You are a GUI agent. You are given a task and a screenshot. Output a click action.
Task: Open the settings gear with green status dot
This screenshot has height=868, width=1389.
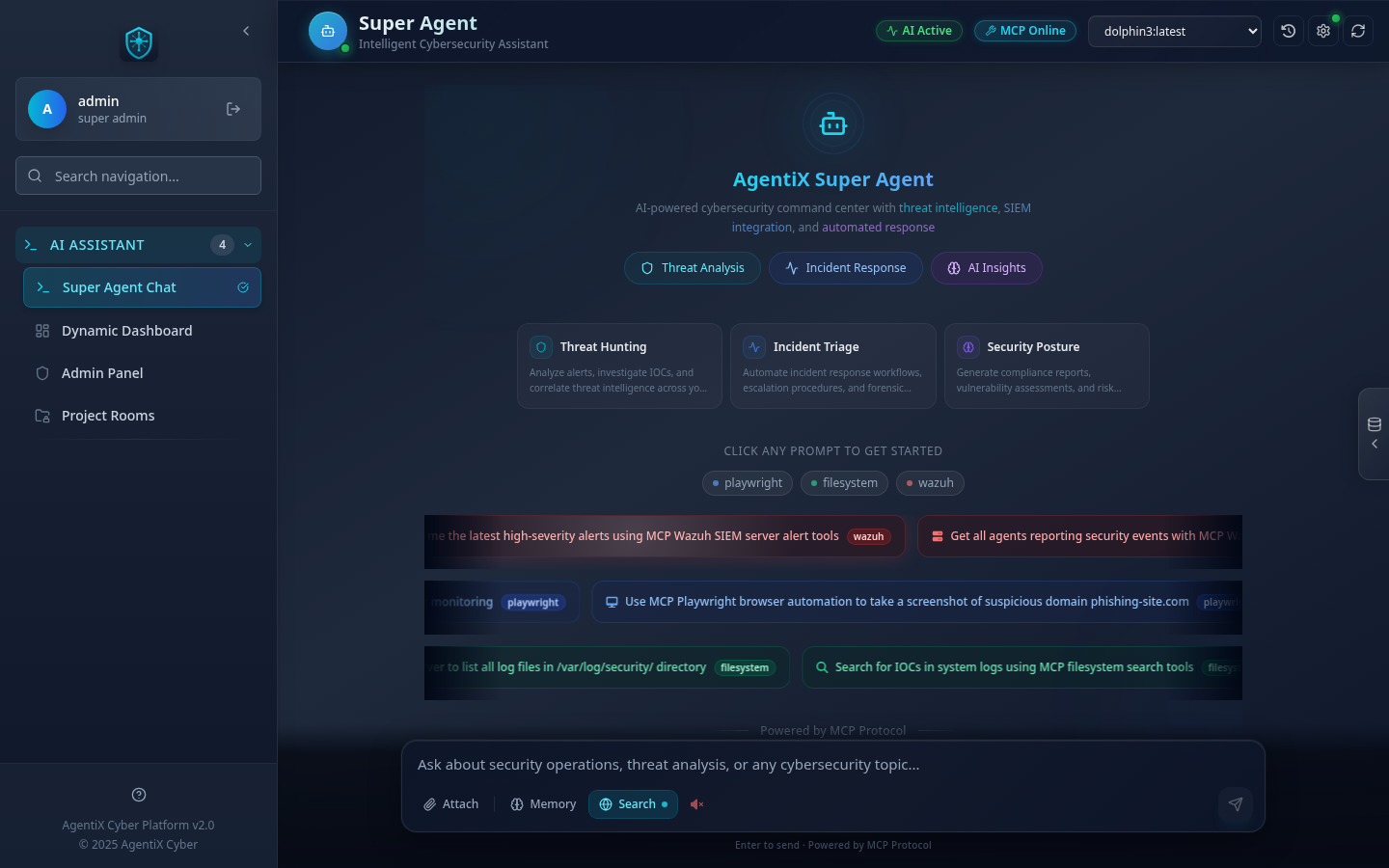pos(1323,31)
